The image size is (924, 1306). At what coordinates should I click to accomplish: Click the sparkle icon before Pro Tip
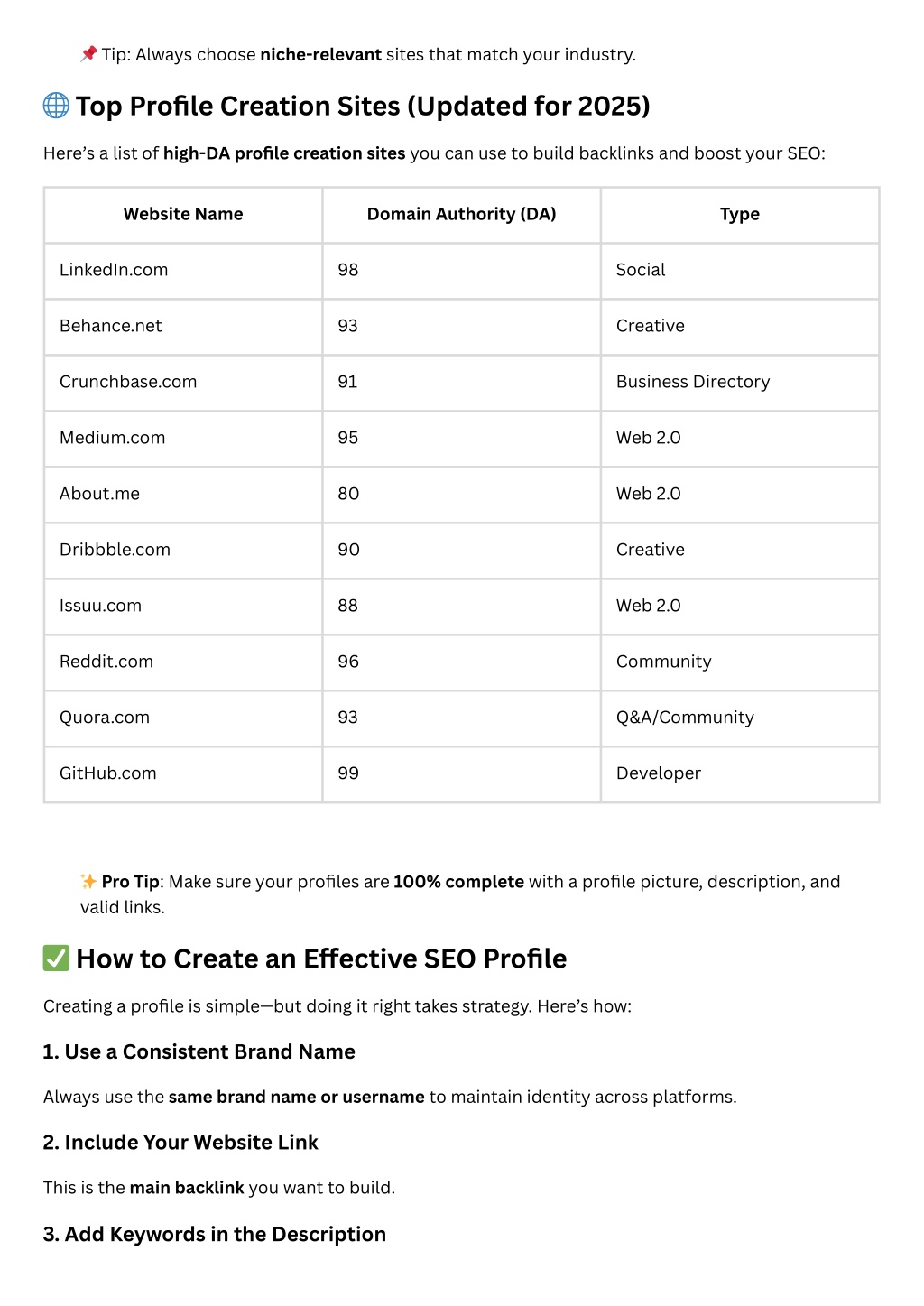point(88,881)
